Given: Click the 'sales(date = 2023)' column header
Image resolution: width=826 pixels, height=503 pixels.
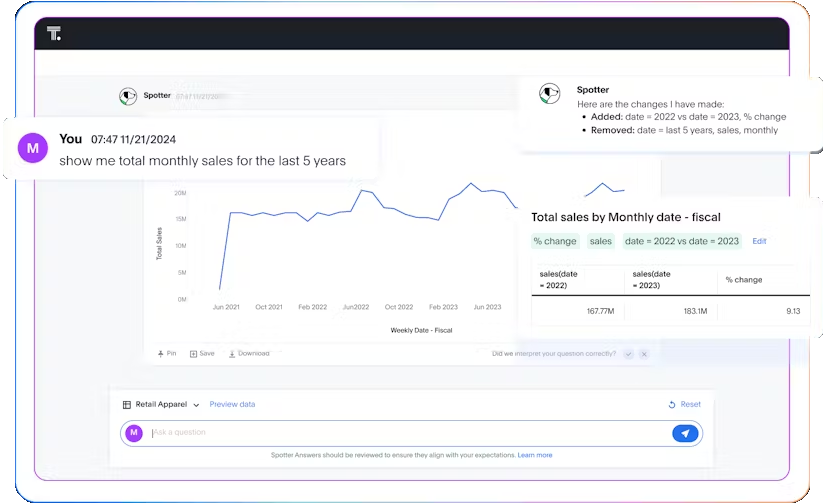Looking at the screenshot, I should pyautogui.click(x=656, y=279).
